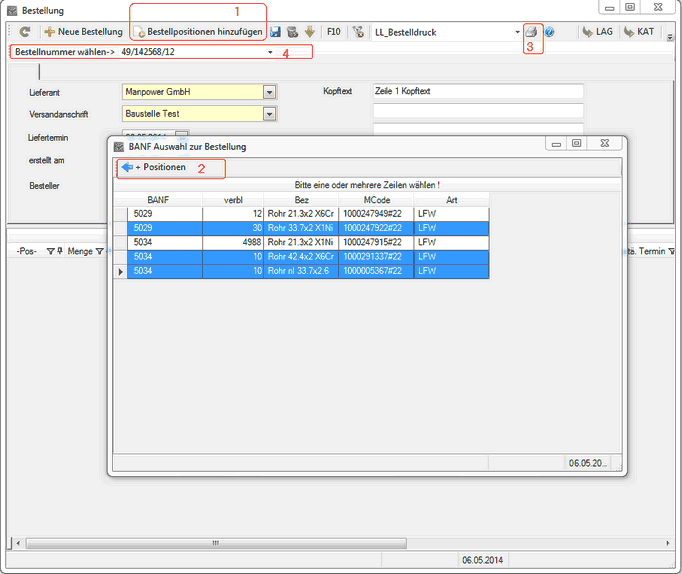Screen dimensions: 682x574
Task: Click the Kopftext field containing Zeile 1 Kopftext
Action: point(477,92)
